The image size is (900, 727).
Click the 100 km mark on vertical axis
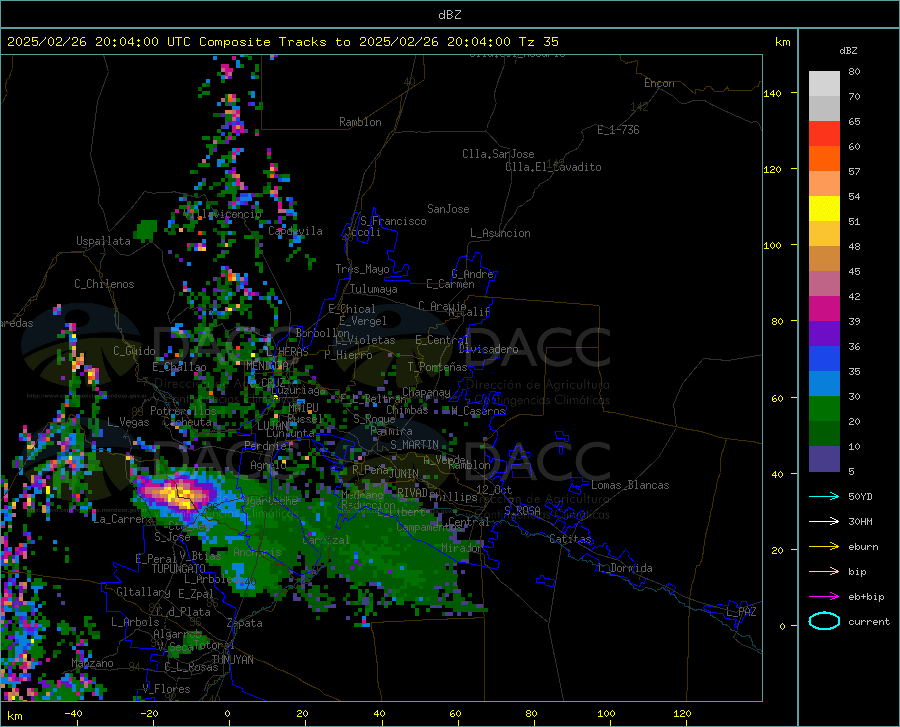pos(772,246)
